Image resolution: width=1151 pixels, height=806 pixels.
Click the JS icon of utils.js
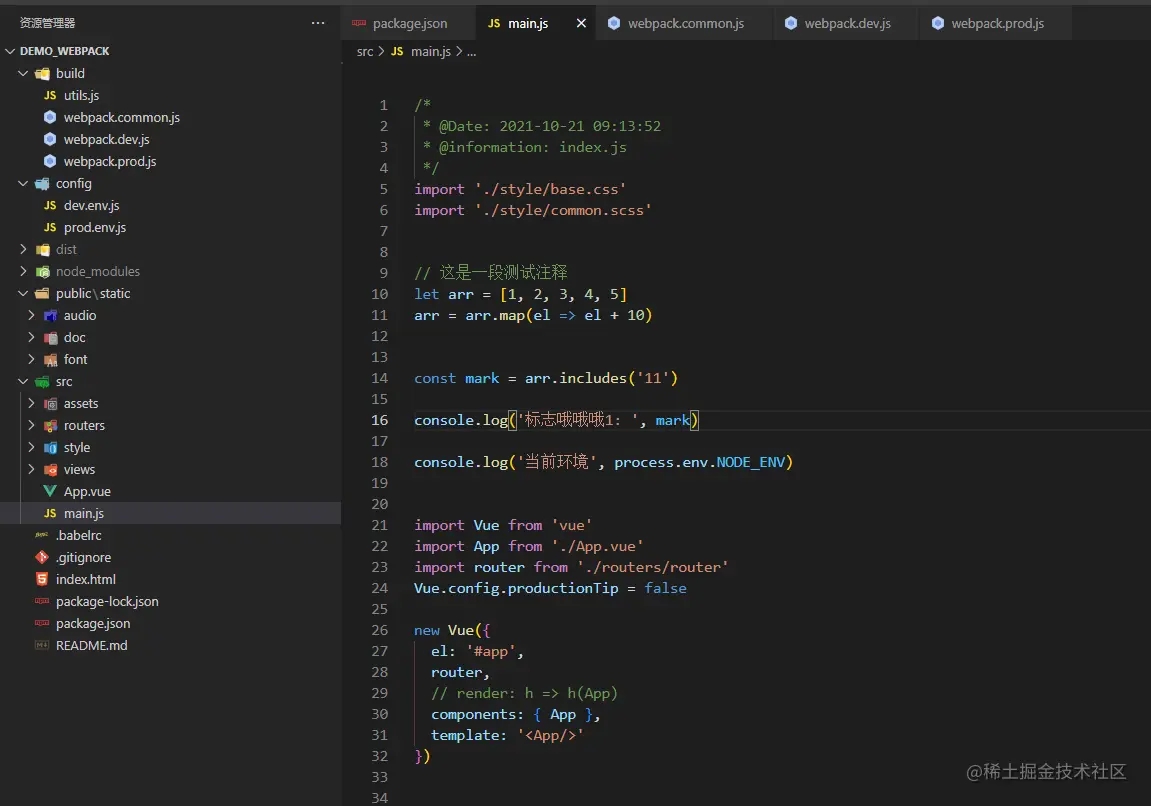(x=50, y=95)
